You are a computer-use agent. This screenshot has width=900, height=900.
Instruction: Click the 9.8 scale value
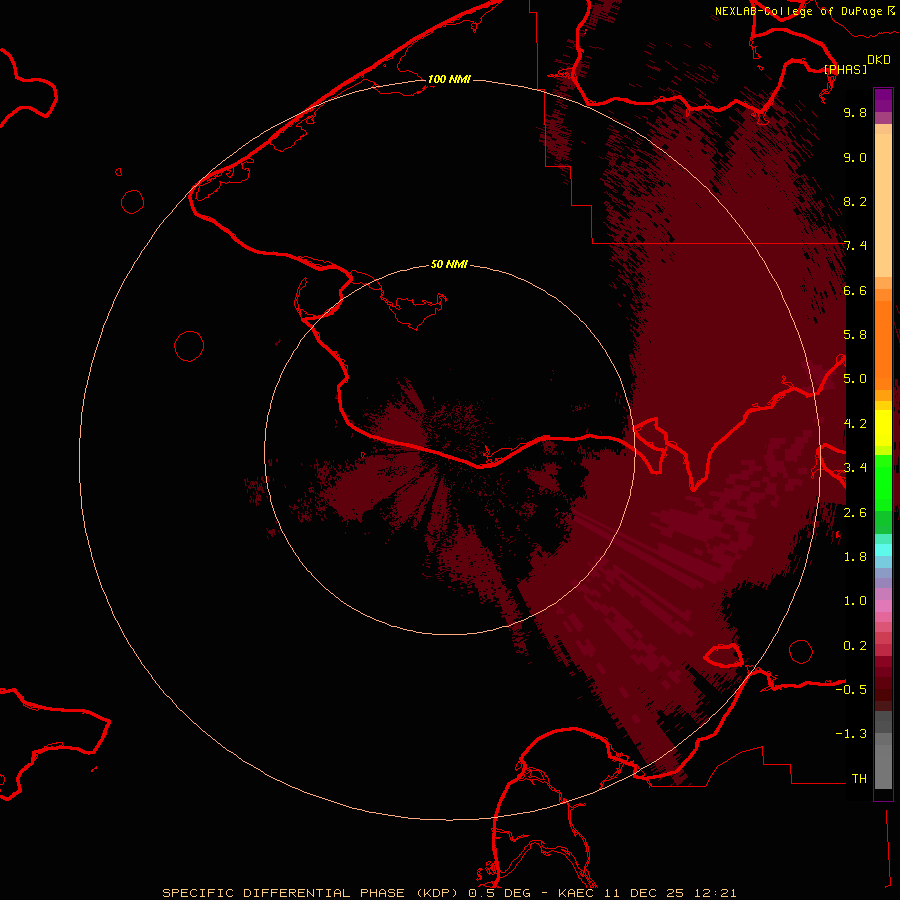tap(855, 112)
